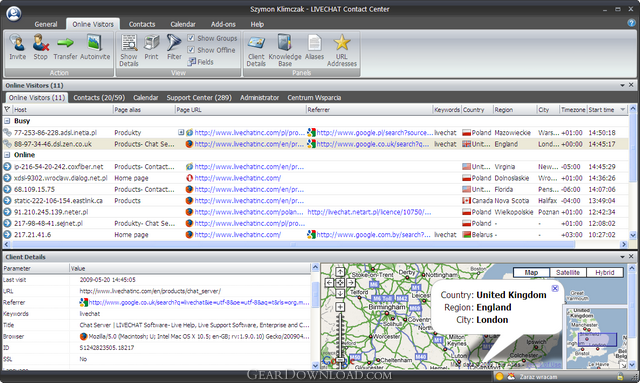Screen dimensions: 640x383
Task: Select the static-222-106-154.eastlink.ca visitor row
Action: click(x=315, y=200)
